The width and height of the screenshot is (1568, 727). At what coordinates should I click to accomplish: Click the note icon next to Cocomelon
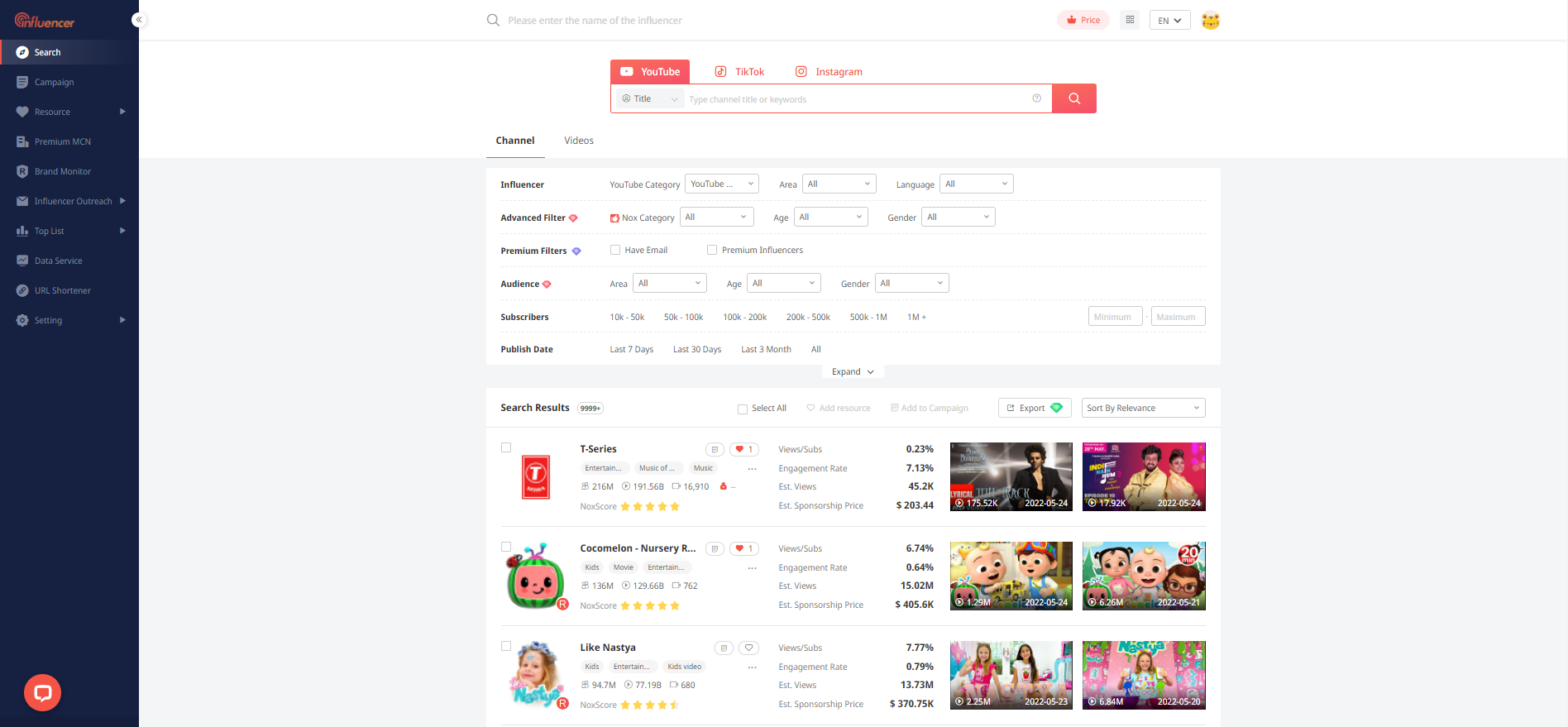tap(715, 548)
